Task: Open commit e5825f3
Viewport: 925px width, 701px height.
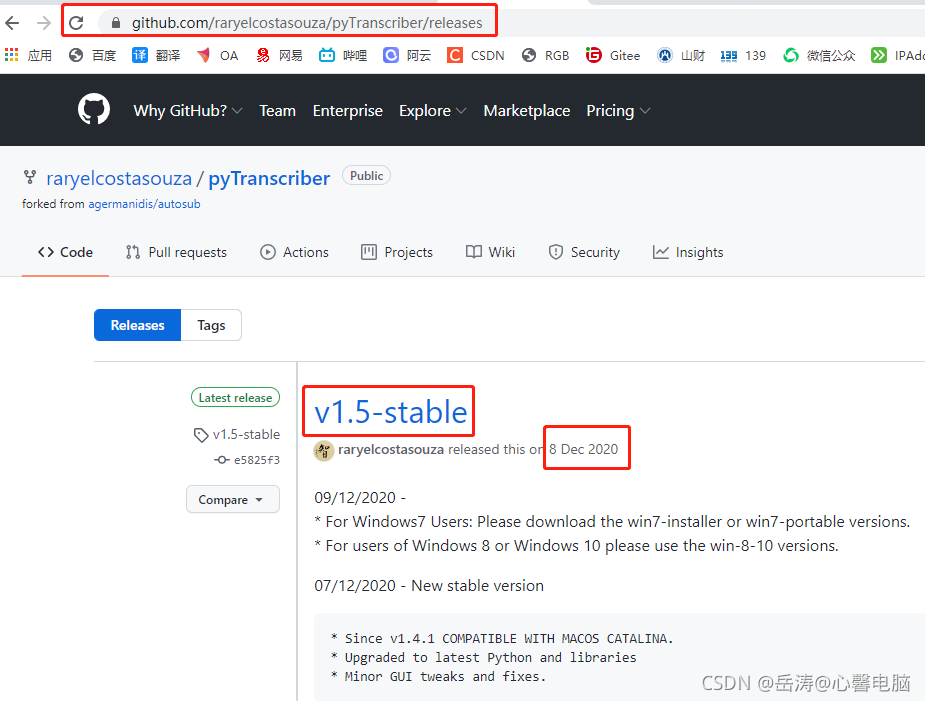Action: 247,460
